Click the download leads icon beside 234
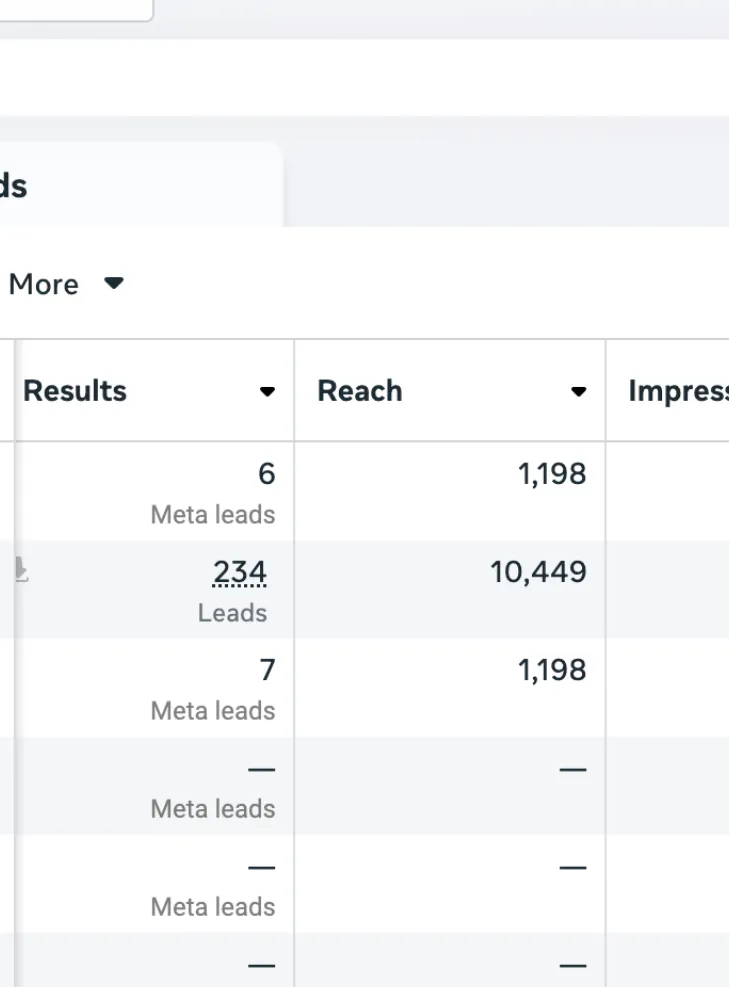Image resolution: width=729 pixels, height=987 pixels. pyautogui.click(x=20, y=571)
